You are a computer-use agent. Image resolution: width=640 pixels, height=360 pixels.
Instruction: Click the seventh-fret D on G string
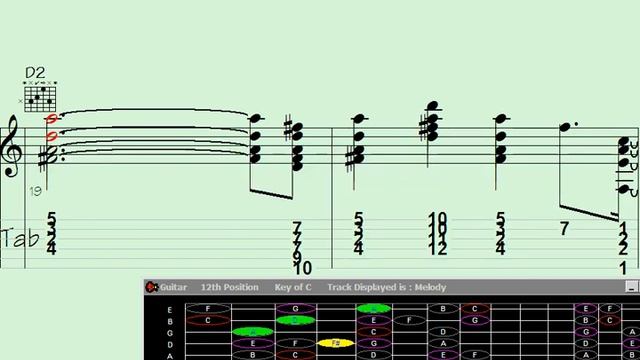443,332
